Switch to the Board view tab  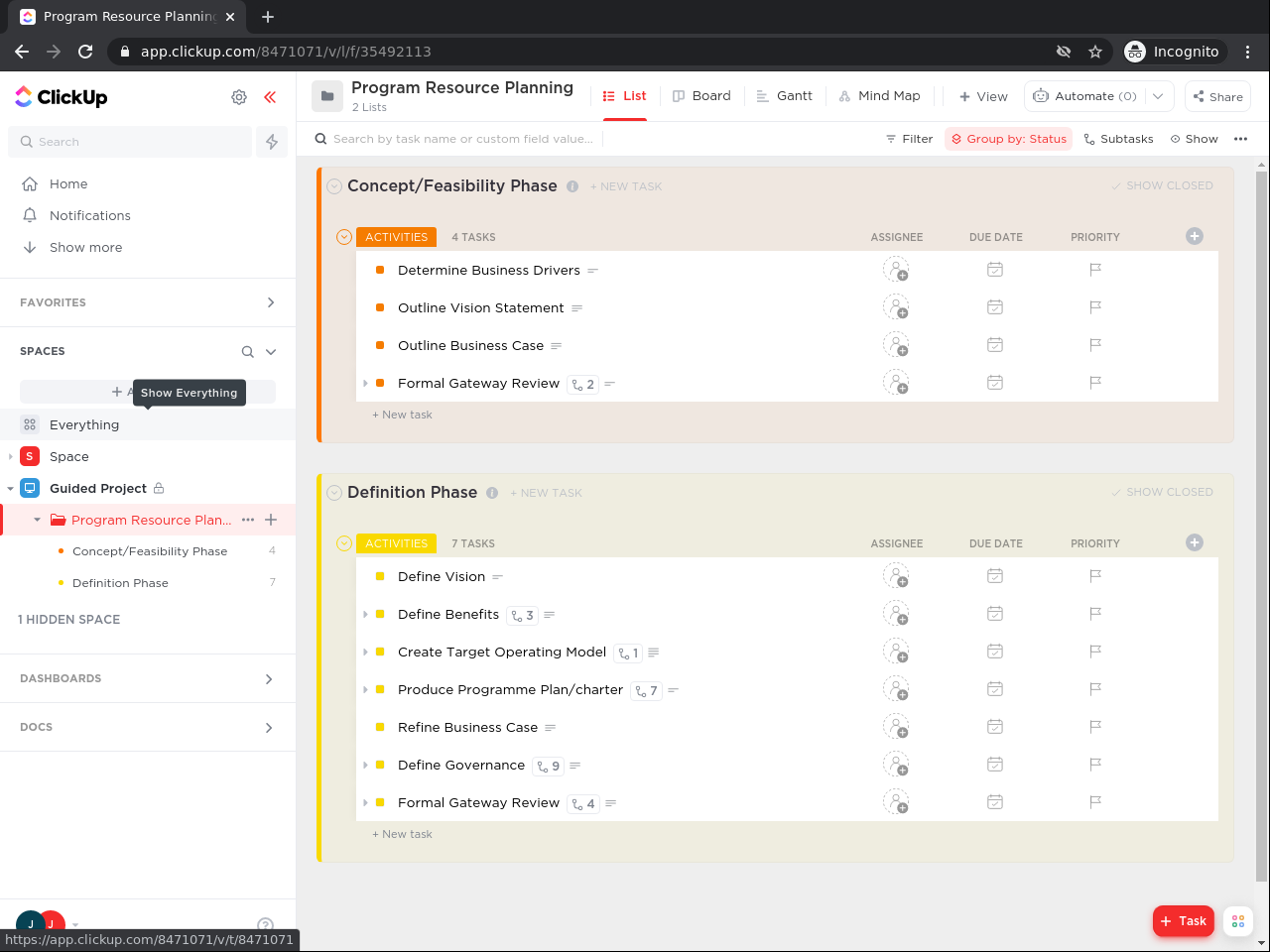(x=701, y=96)
